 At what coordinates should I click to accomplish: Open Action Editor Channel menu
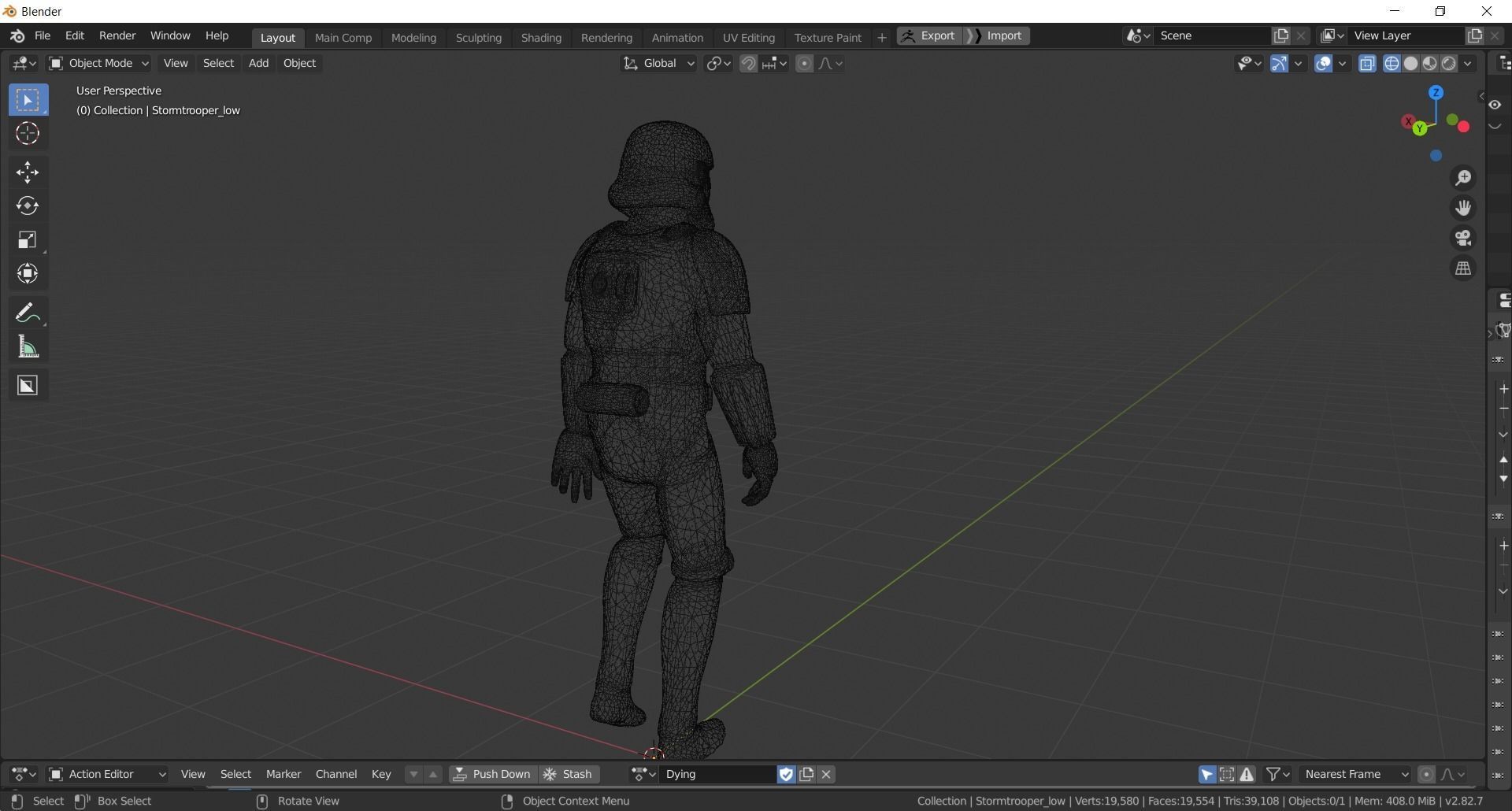point(336,775)
